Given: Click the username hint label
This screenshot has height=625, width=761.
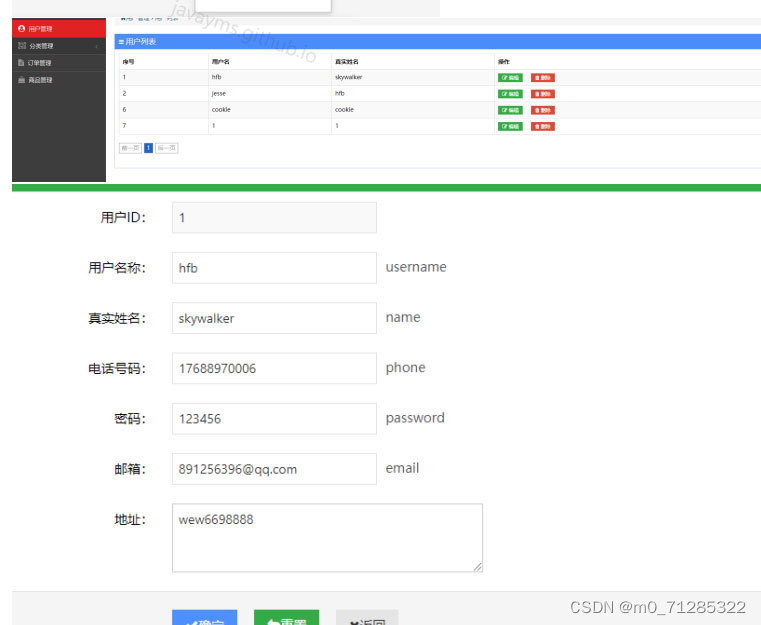Looking at the screenshot, I should [416, 267].
